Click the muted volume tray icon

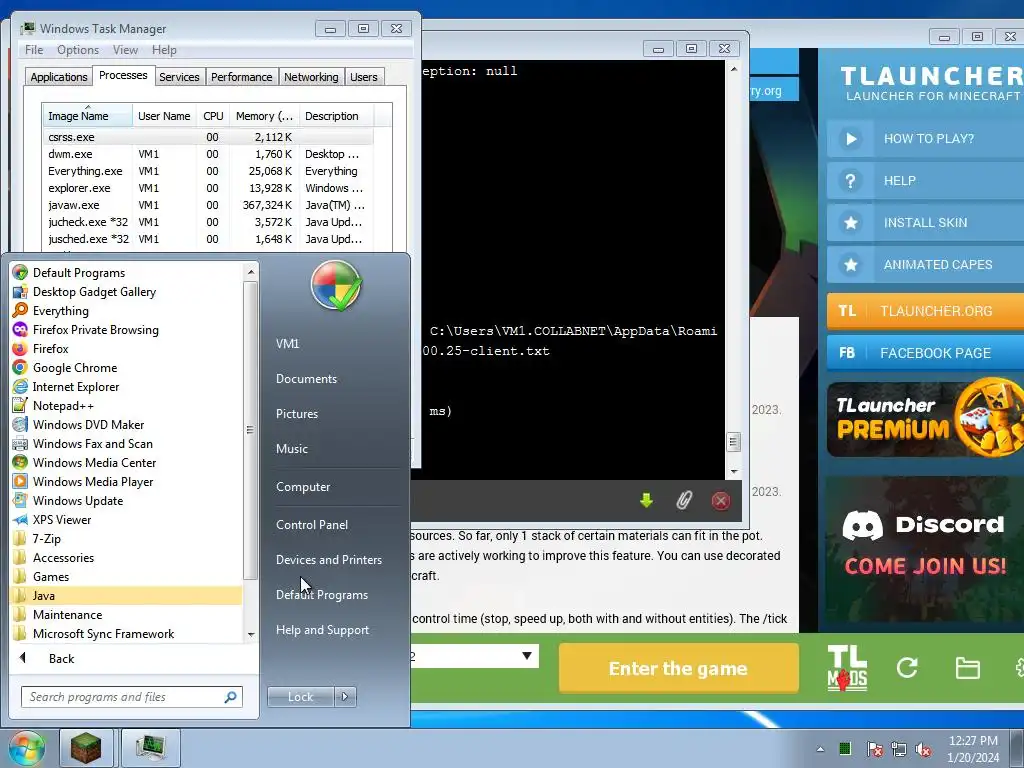923,749
